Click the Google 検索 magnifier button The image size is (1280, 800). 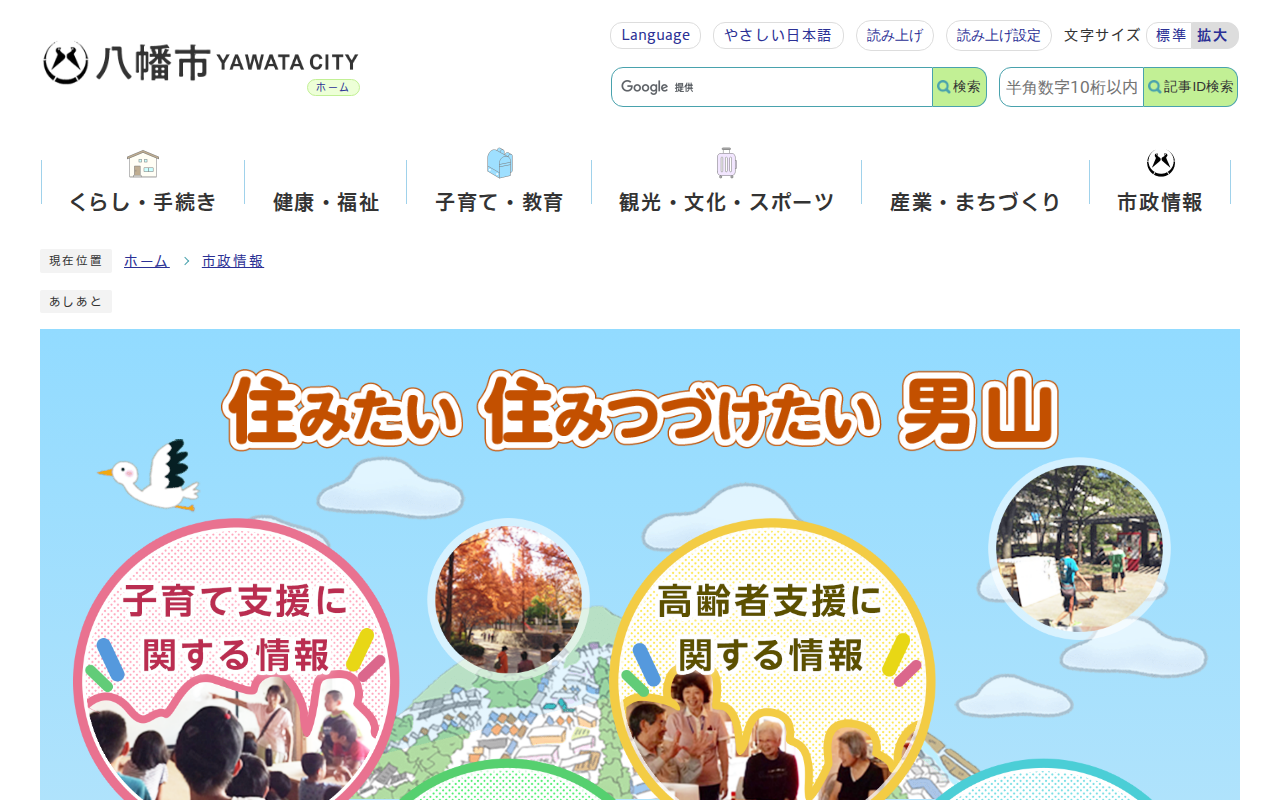959,87
